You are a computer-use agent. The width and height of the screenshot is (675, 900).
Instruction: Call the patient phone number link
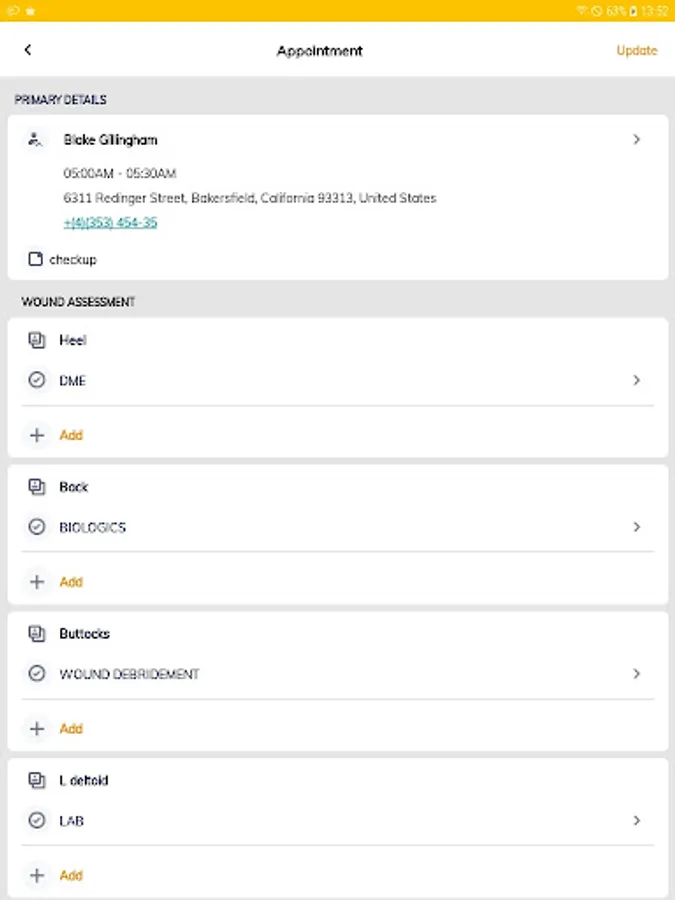(110, 223)
